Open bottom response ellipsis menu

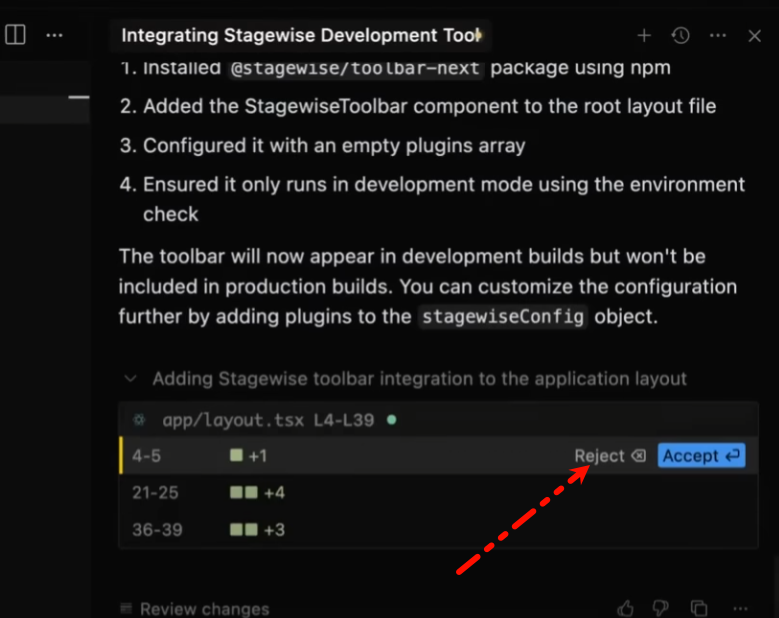[740, 608]
